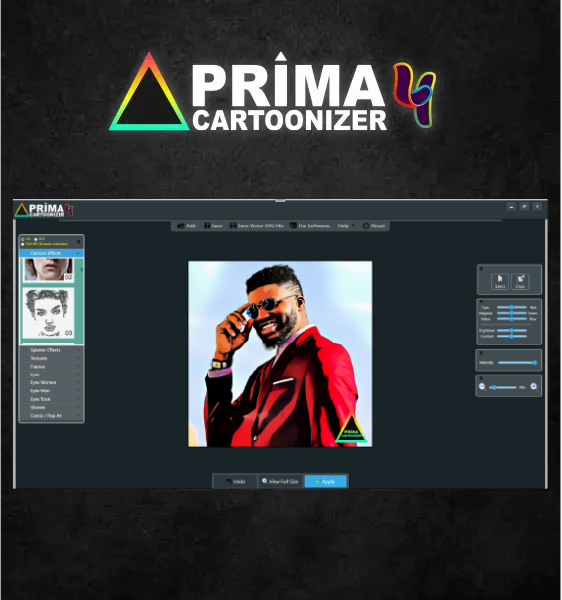The image size is (562, 600).
Task: Adjust the Cyan to Red slider
Action: (512, 307)
